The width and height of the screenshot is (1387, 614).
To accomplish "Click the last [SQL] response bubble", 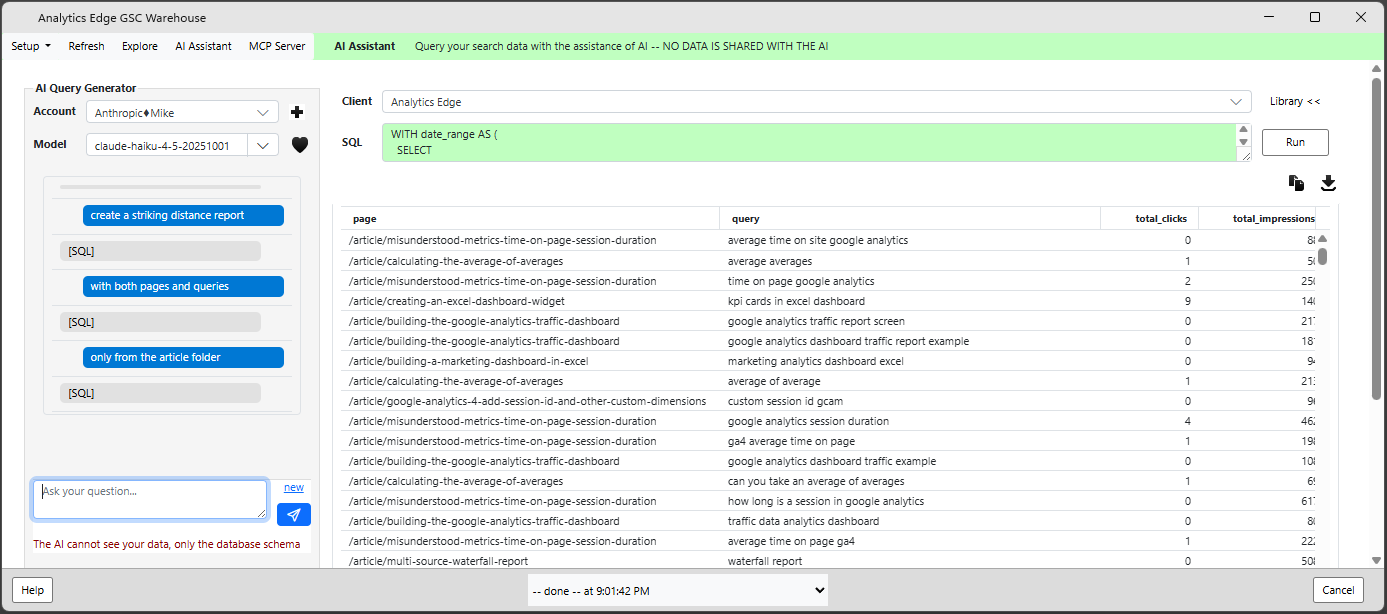I will (x=160, y=393).
